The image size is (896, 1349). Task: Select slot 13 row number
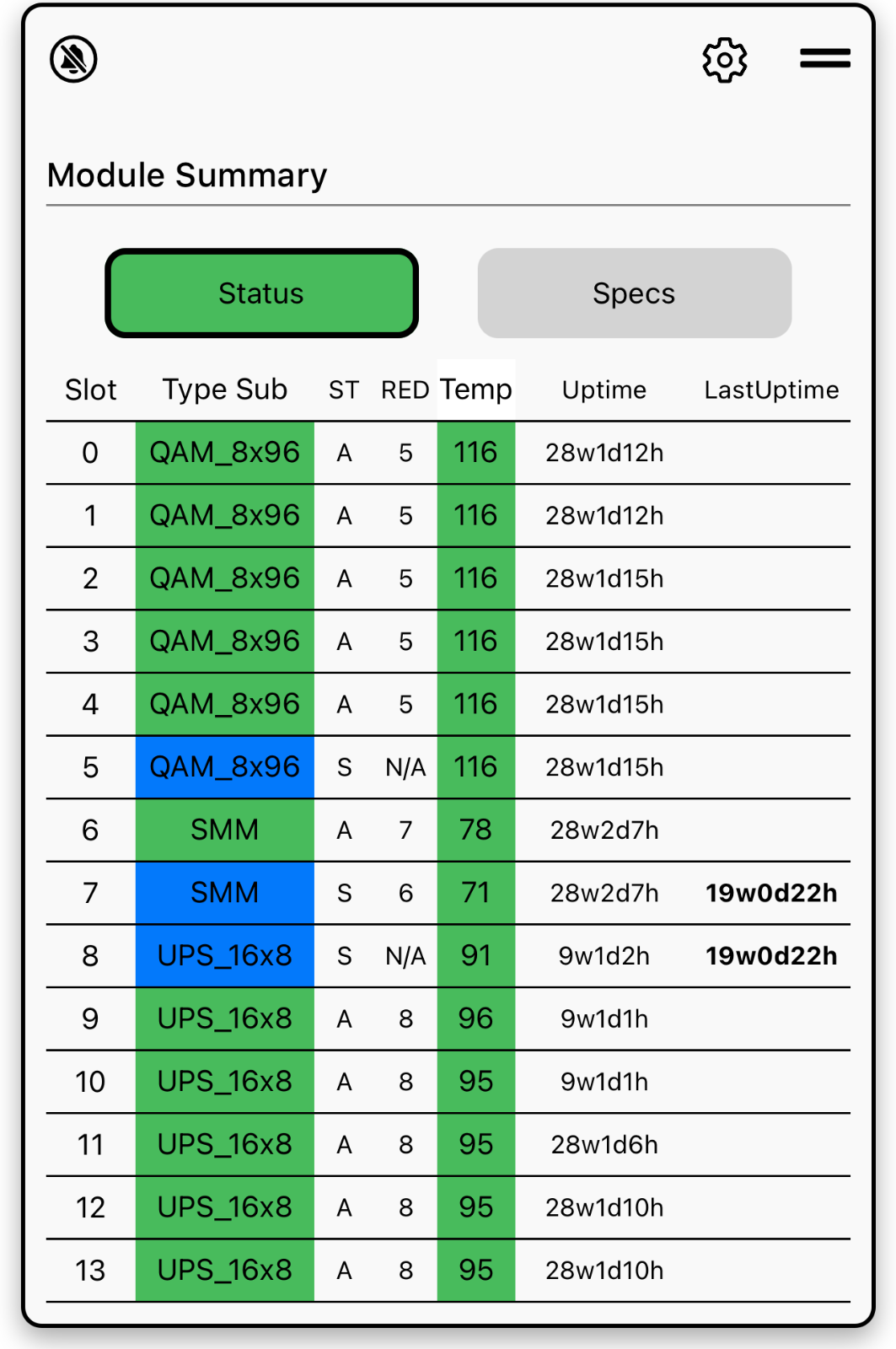click(90, 1271)
